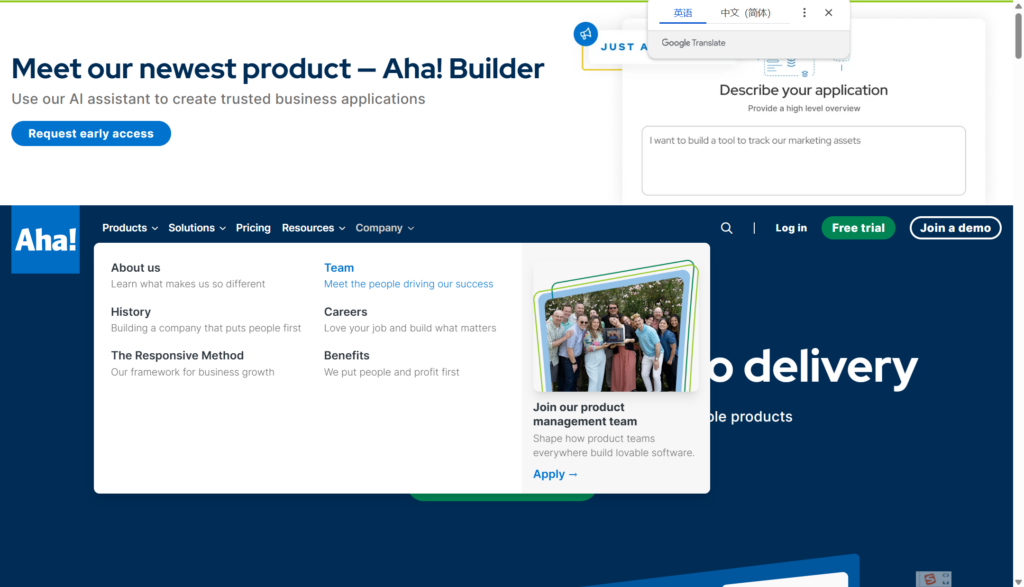Follow the Apply arrow link

pos(555,474)
